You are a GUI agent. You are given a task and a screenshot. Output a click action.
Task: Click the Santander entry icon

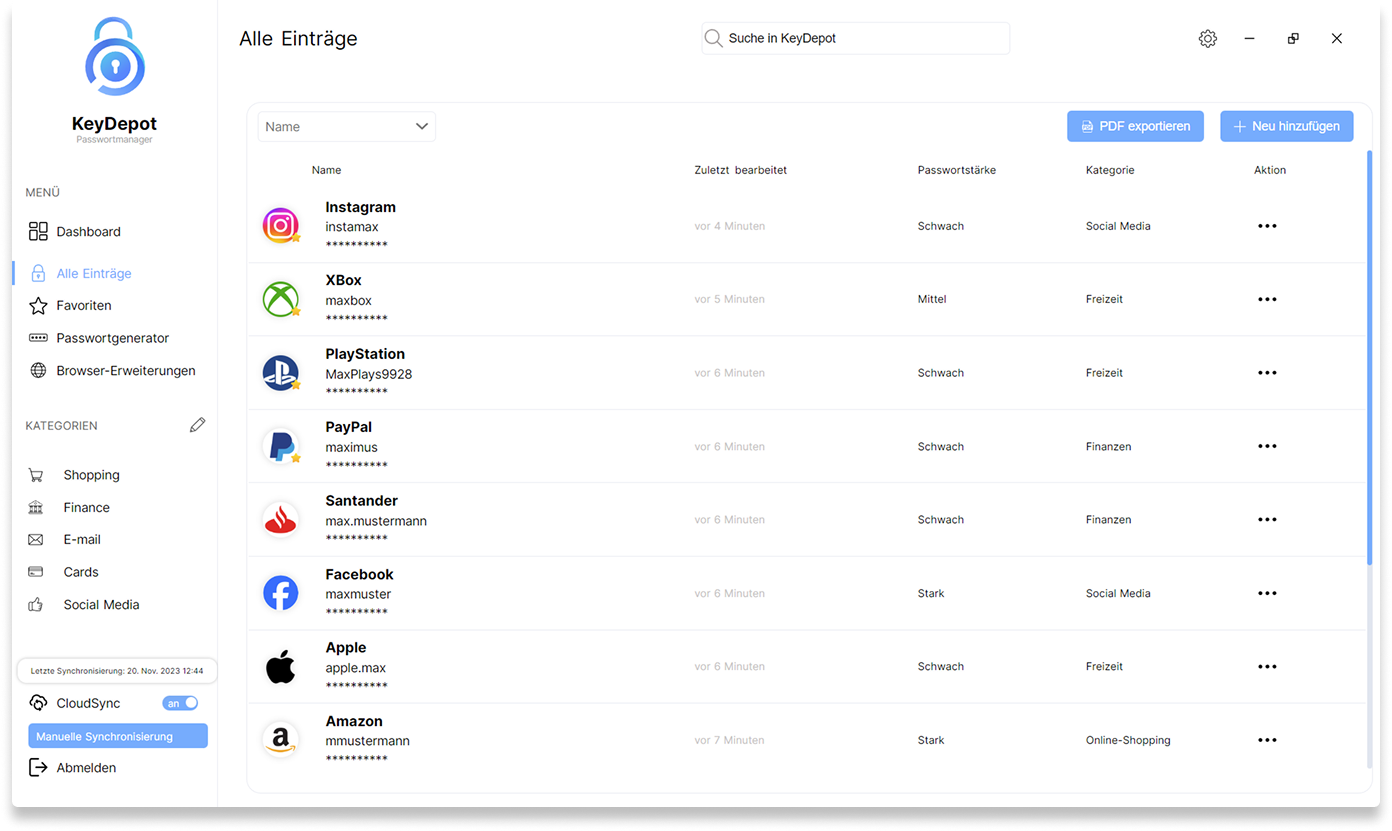pos(281,520)
